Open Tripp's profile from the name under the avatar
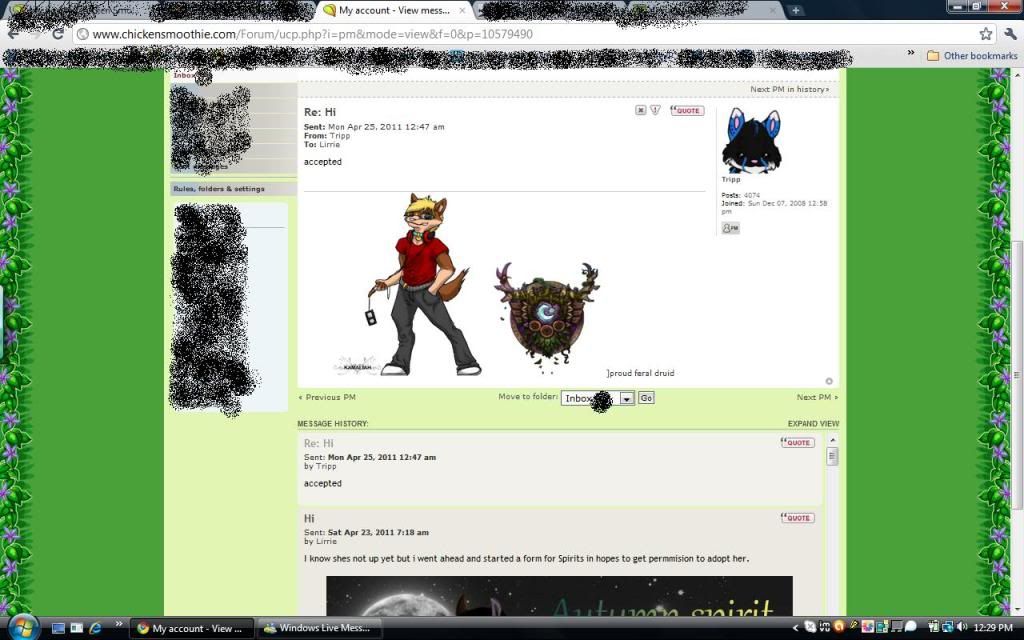 [731, 180]
